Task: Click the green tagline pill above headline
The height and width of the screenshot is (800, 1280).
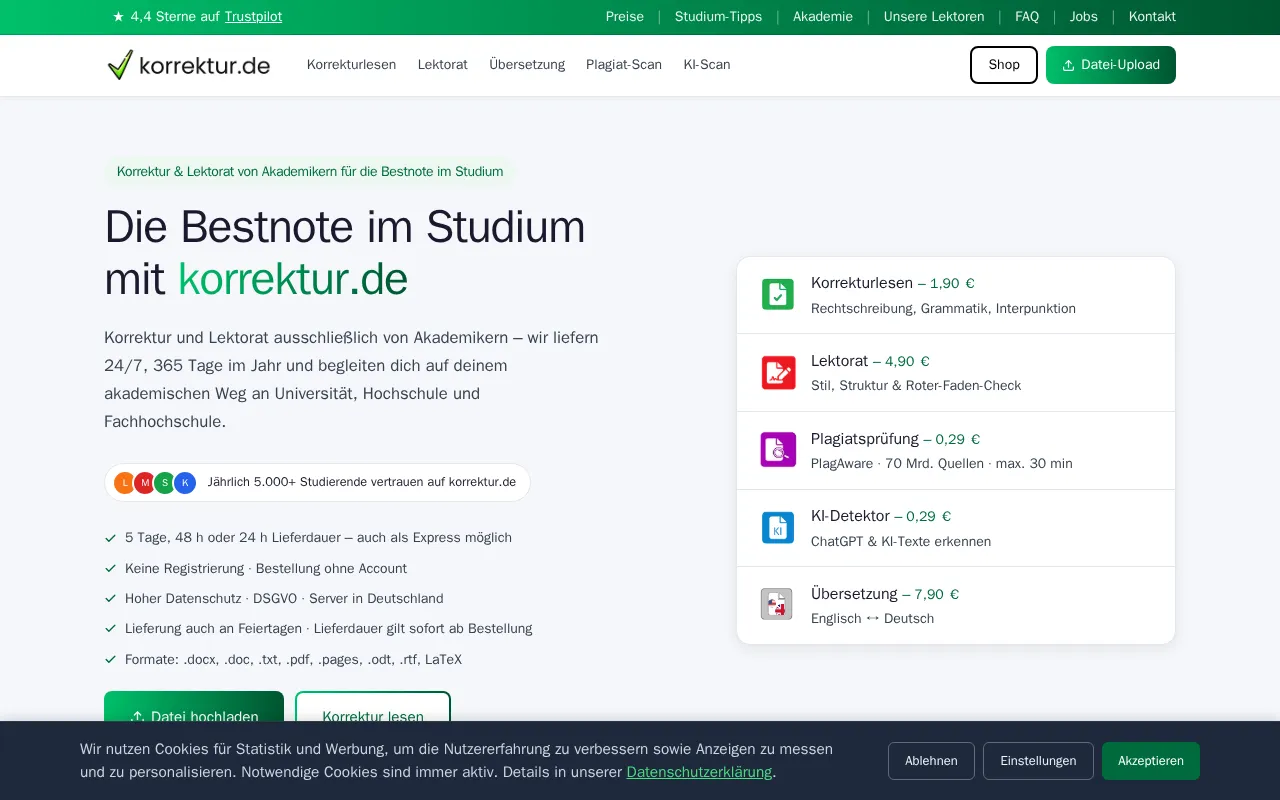Action: point(310,171)
